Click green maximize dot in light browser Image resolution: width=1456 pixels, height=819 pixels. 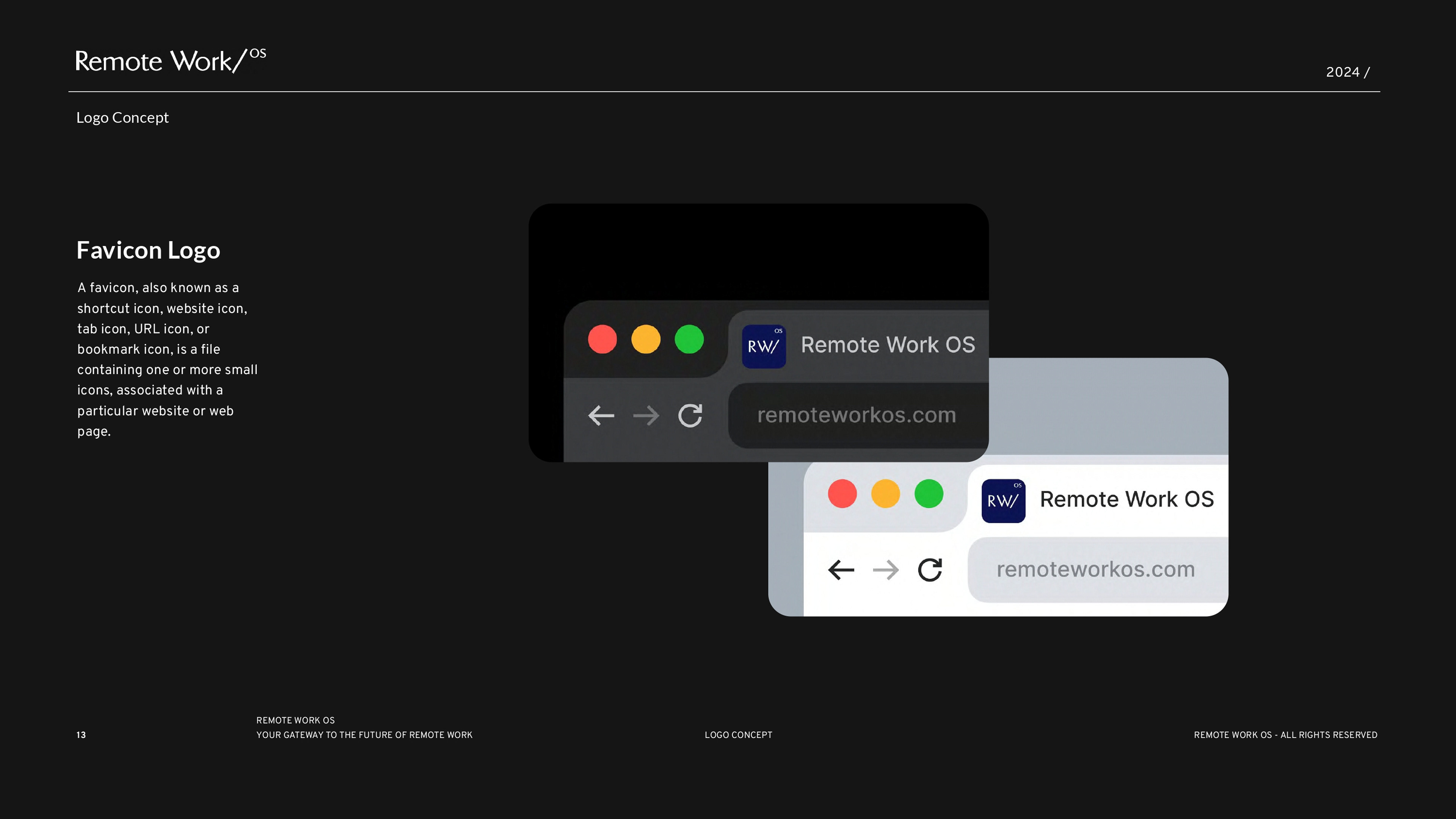click(x=929, y=494)
